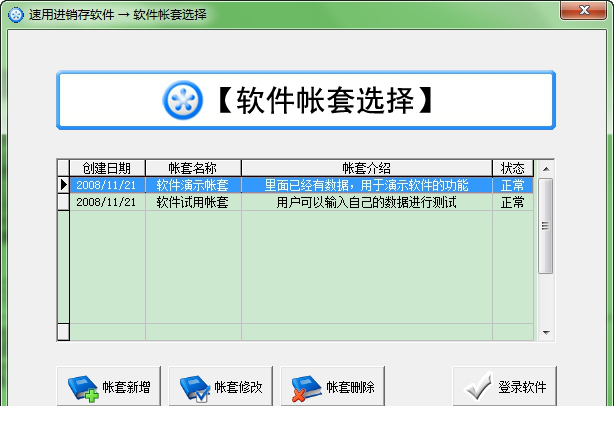Click the blue book icon with green plus
Screen dimensions: 614x422
[x=83, y=388]
